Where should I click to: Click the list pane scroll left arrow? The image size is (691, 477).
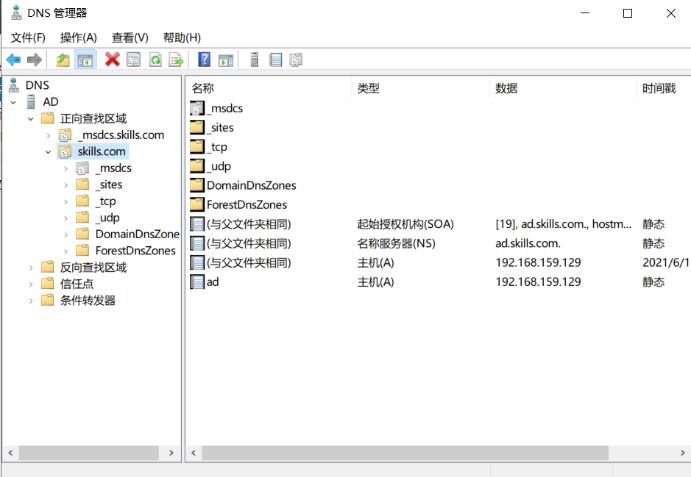[x=193, y=453]
